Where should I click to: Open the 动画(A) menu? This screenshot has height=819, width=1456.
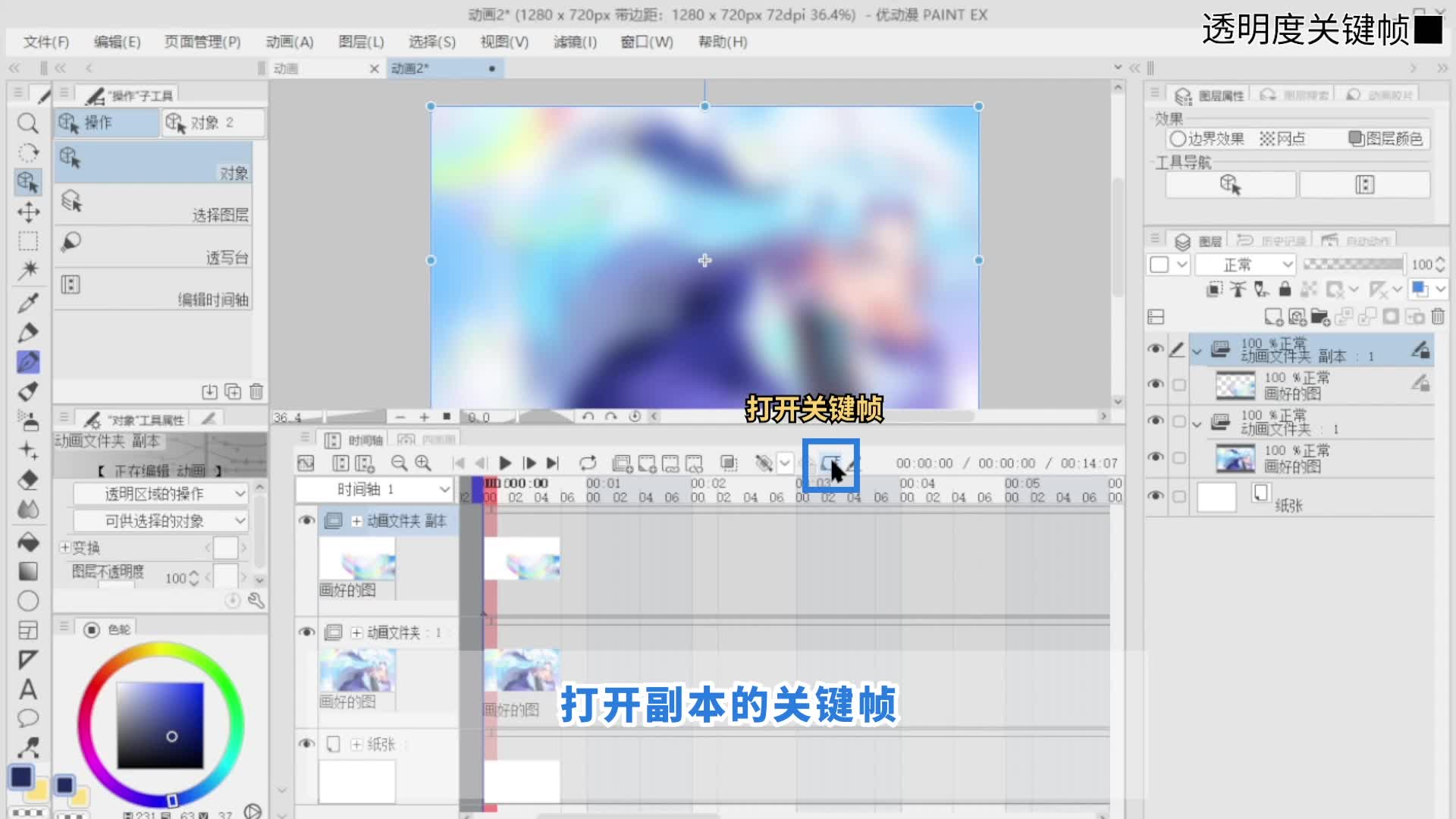tap(290, 42)
